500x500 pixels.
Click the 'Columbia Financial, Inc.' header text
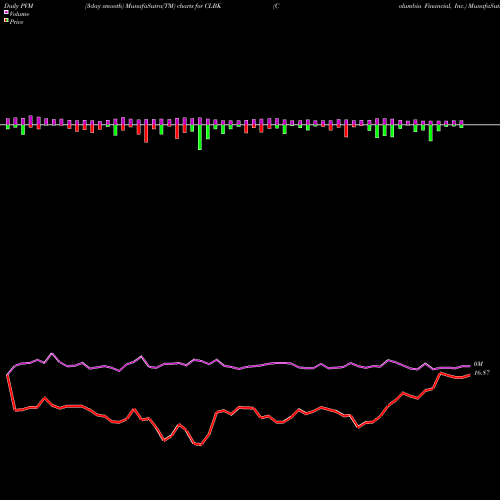[432, 6]
